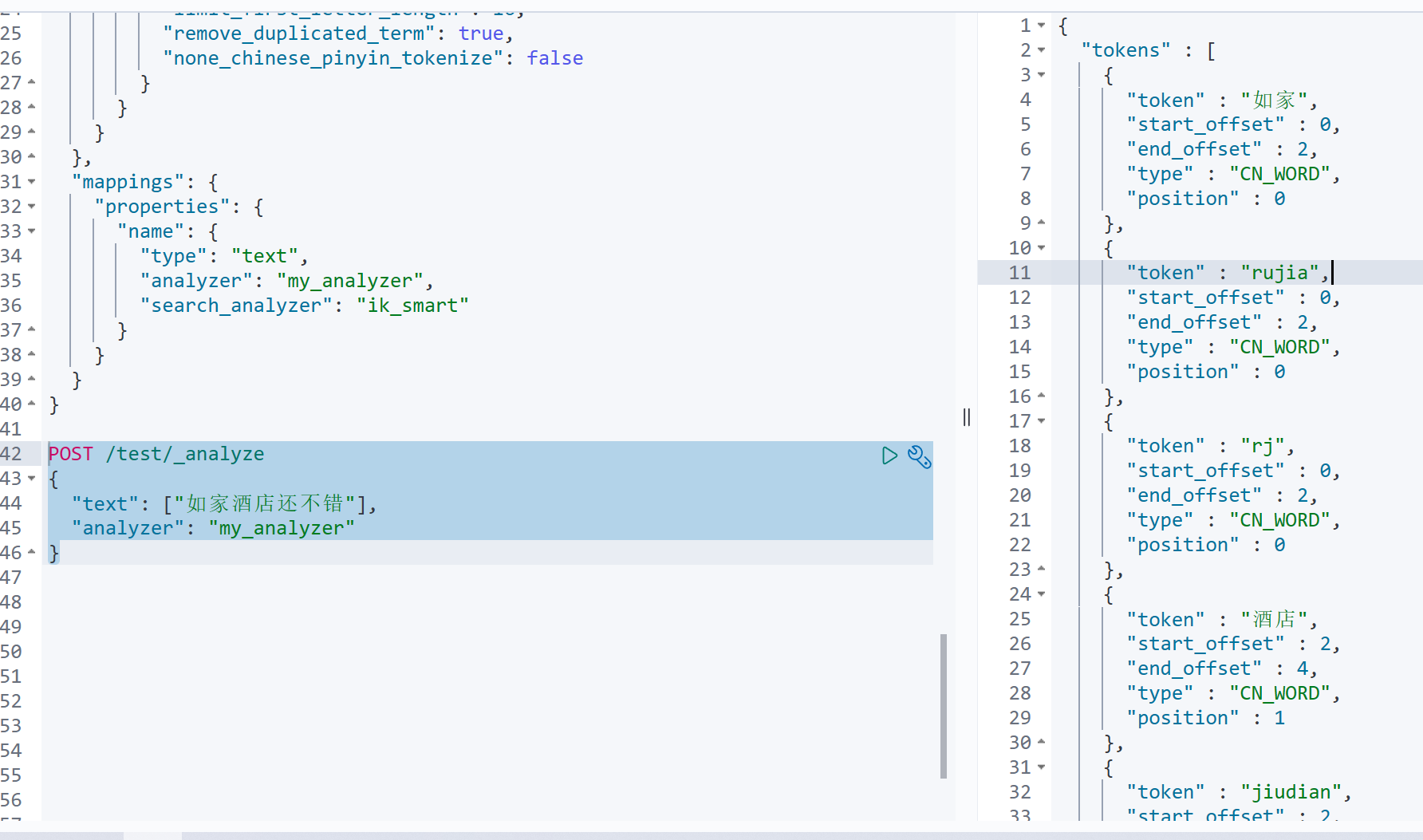Collapse response fold at line 17
The width and height of the screenshot is (1423, 840).
click(1041, 421)
